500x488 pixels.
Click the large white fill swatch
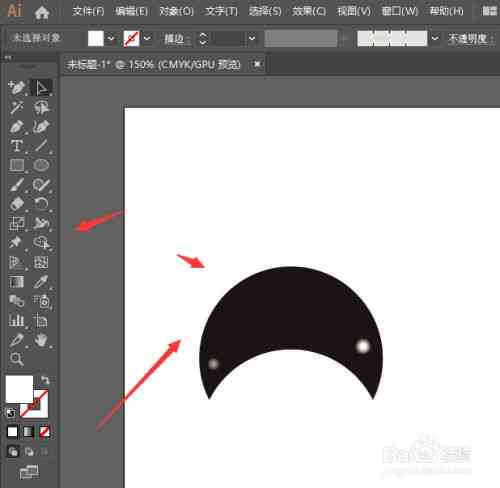pos(19,389)
